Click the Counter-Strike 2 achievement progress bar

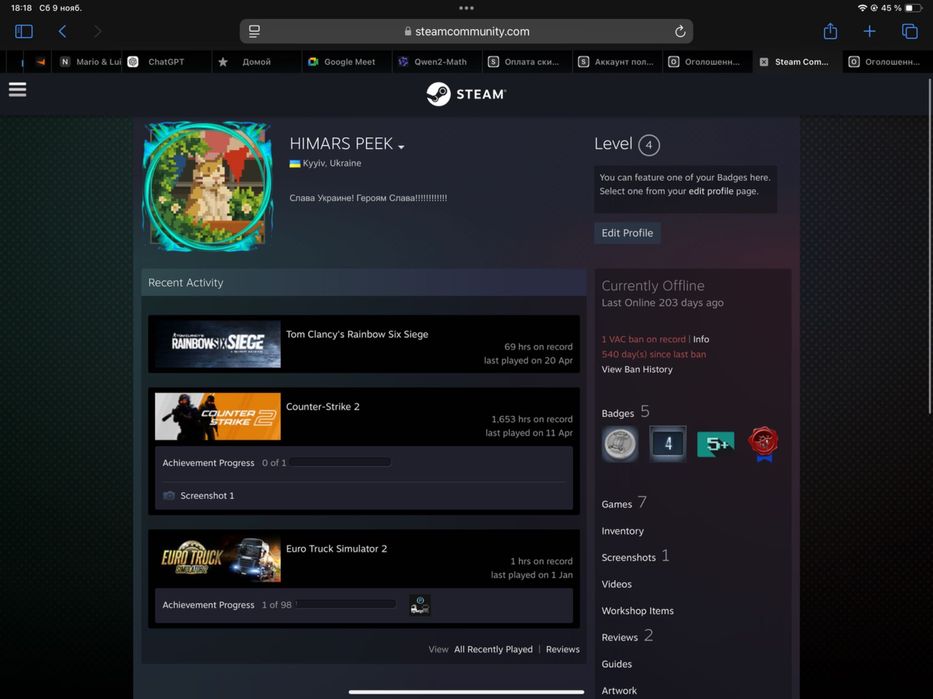click(x=340, y=462)
